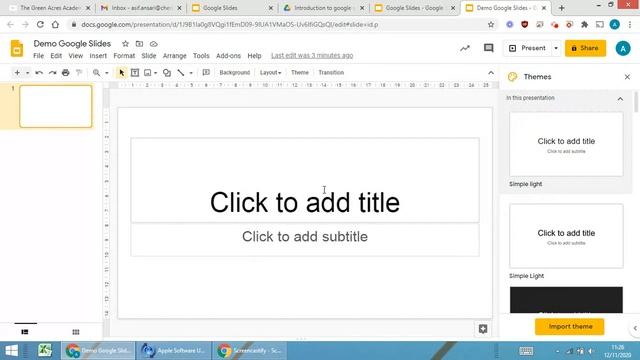Switch to grid view icon
The width and height of the screenshot is (640, 360).
pyautogui.click(x=76, y=332)
